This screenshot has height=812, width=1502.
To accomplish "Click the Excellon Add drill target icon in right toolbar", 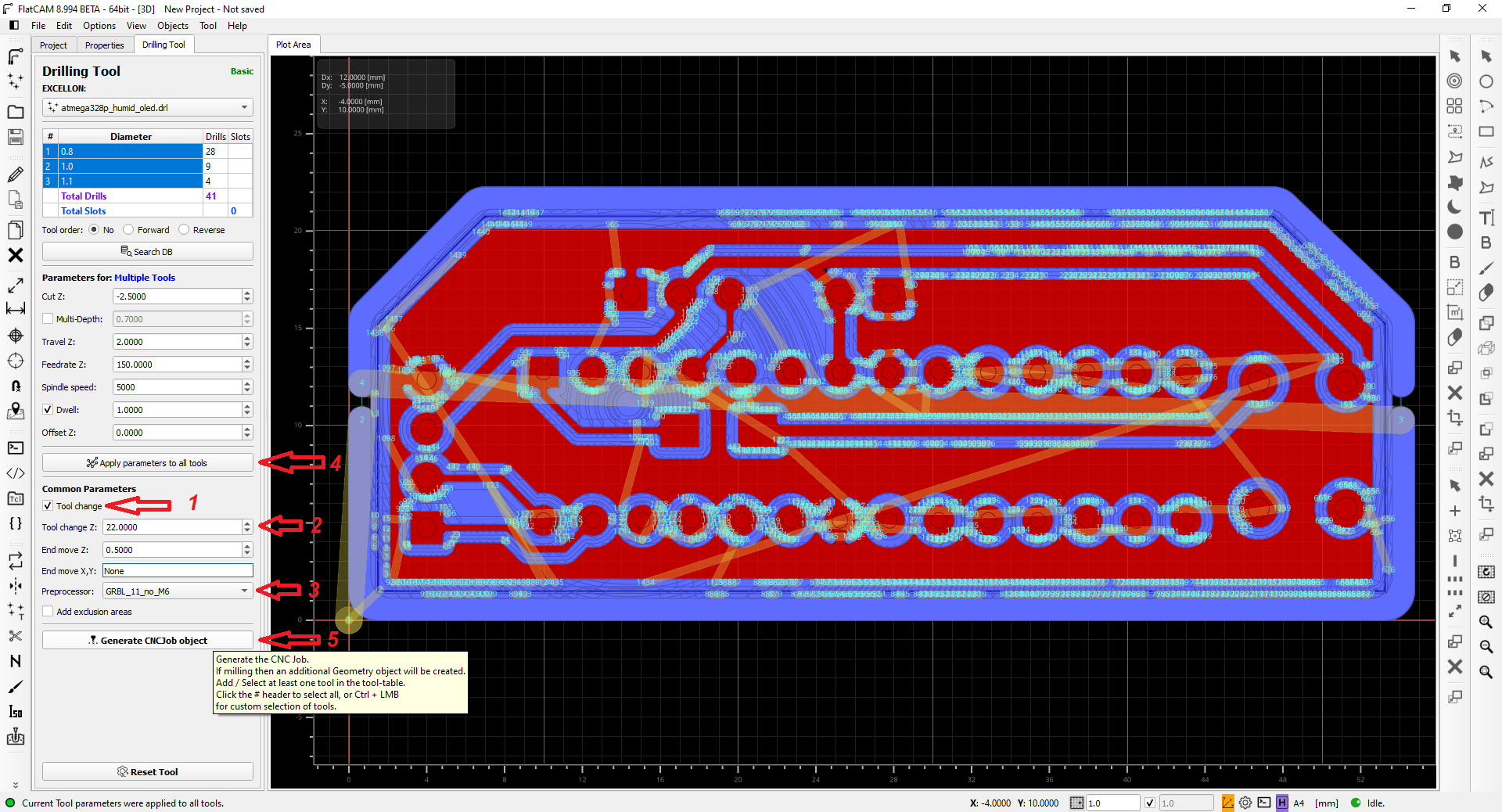I will pos(1454,81).
